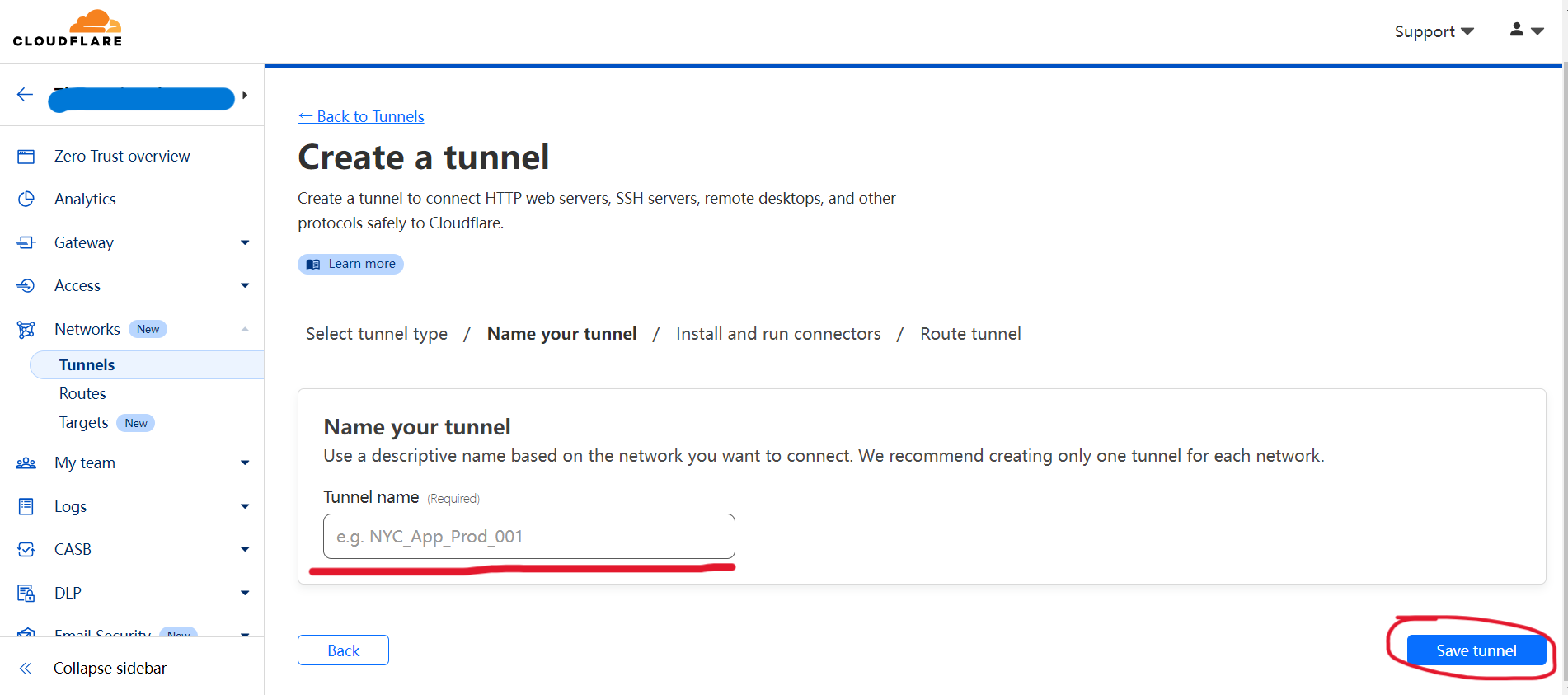
Task: Click the Analytics pie icon
Action: 26,200
